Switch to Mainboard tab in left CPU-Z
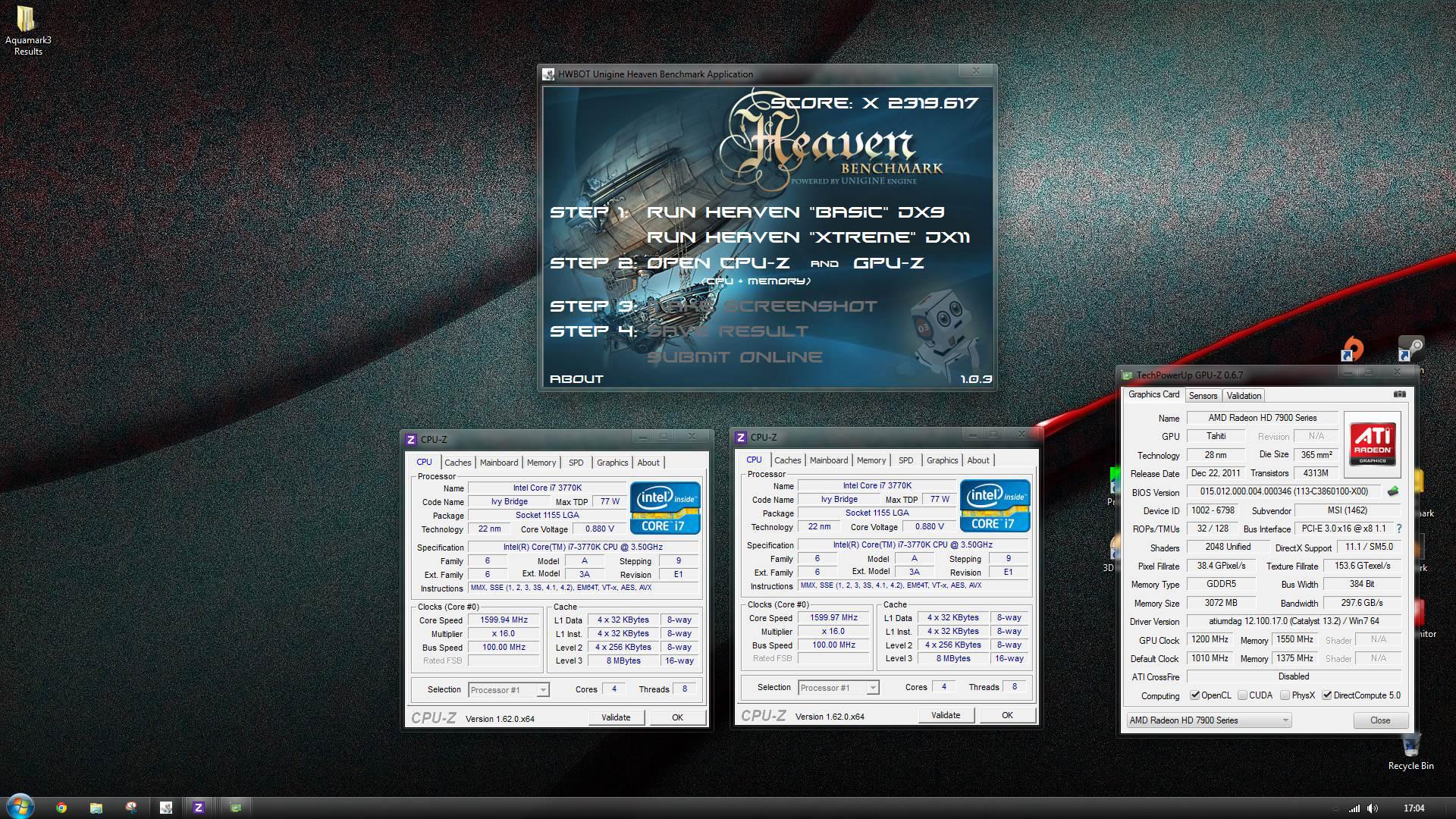The image size is (1456, 819). [499, 462]
